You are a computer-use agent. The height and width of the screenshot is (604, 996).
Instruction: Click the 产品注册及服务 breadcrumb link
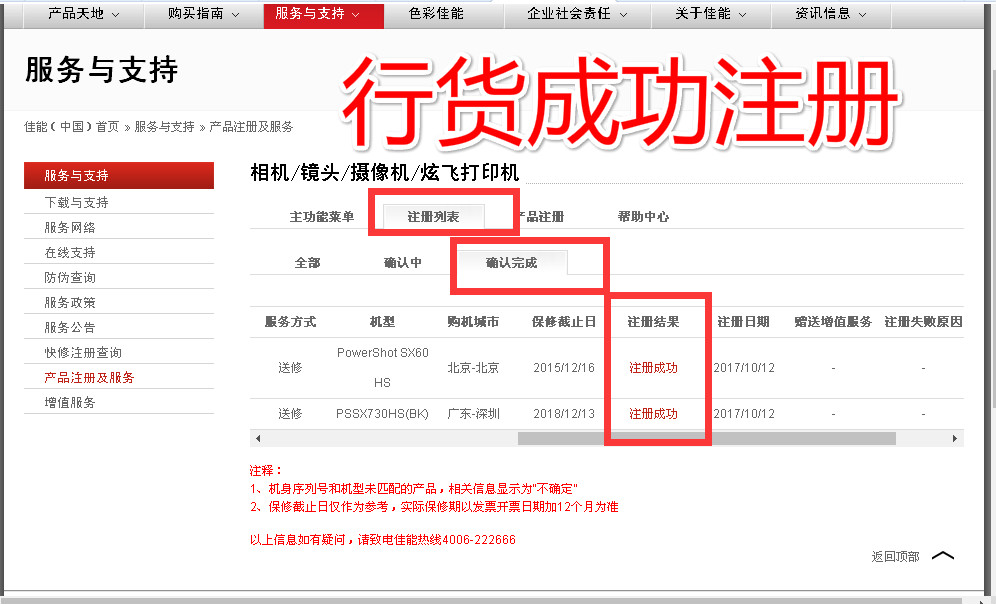(251, 127)
